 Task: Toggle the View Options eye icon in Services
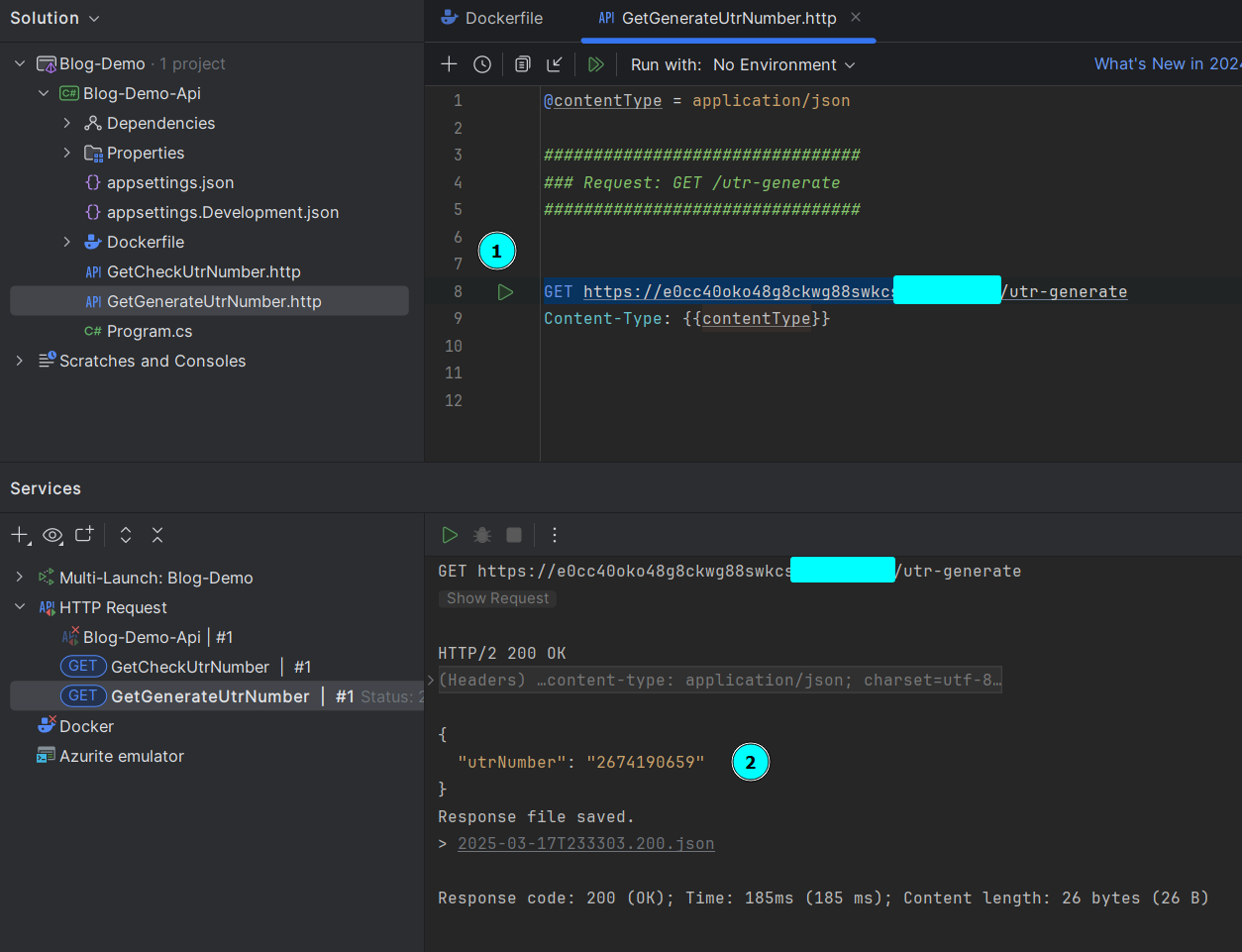coord(52,535)
